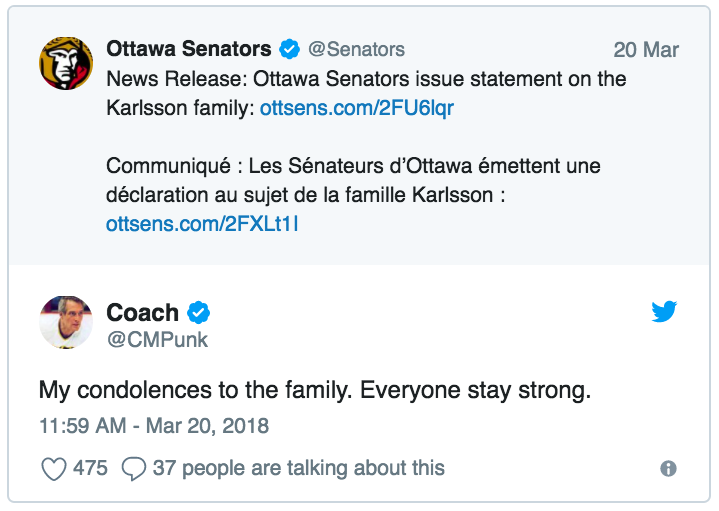Click the Ottawa Senators verified badge
Image resolution: width=719 pixels, height=511 pixels.
click(x=289, y=49)
